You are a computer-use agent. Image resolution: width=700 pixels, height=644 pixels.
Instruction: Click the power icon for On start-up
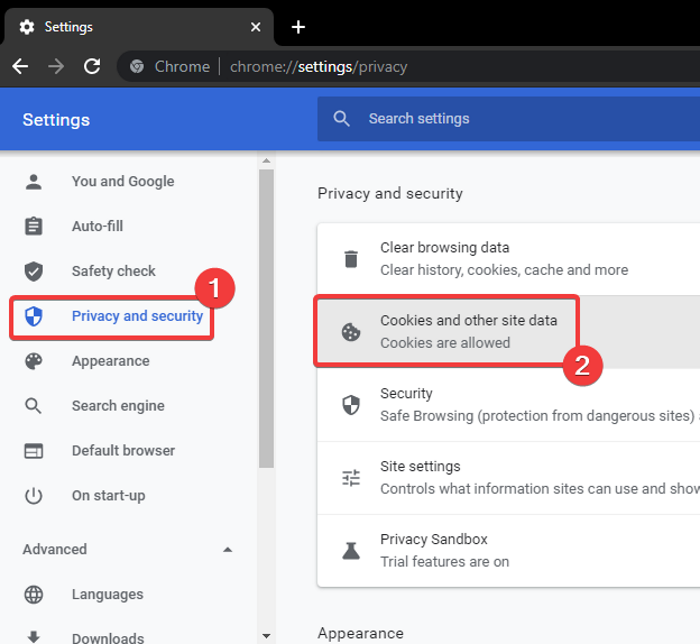[x=34, y=495]
